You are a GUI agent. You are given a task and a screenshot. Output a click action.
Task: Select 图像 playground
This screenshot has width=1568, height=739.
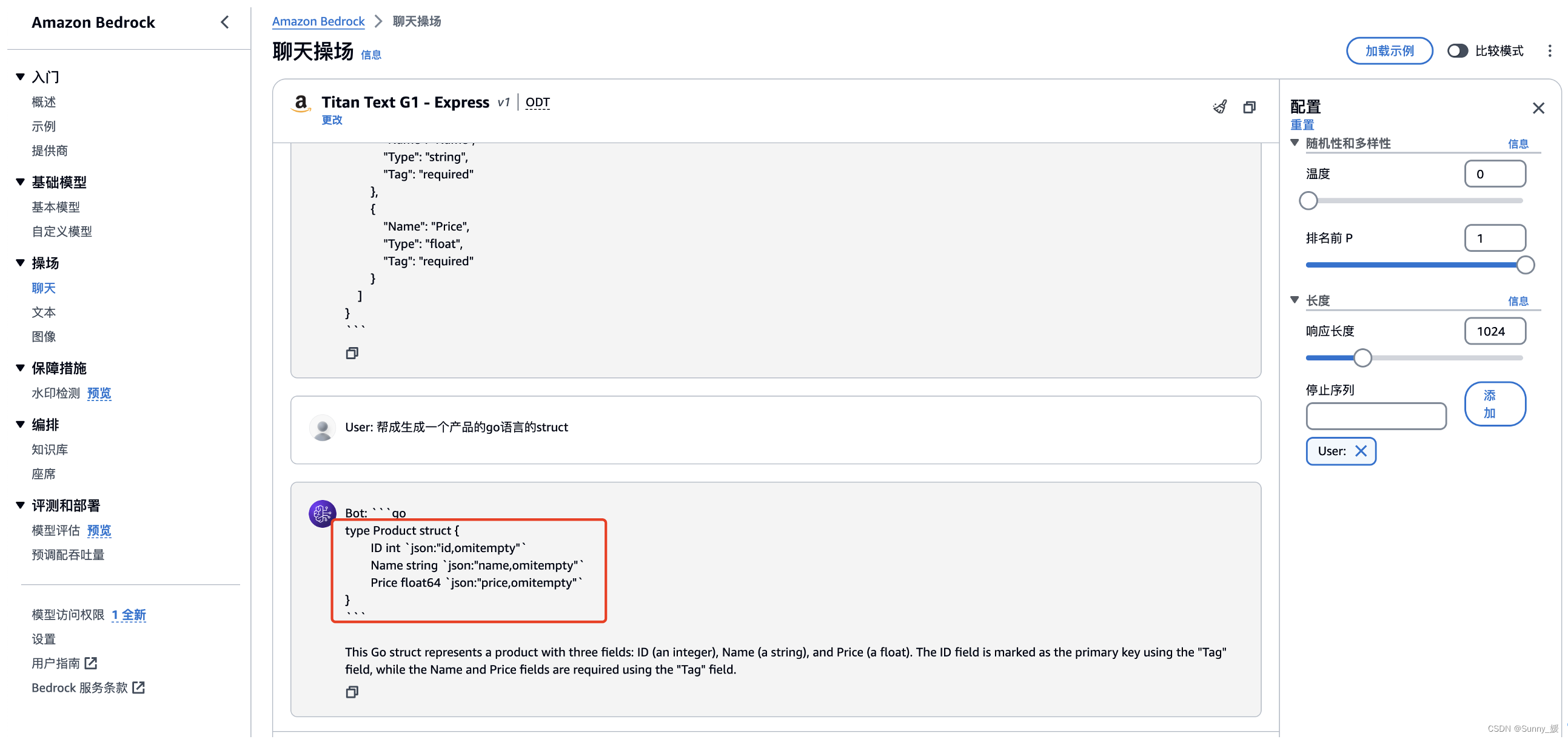pos(44,336)
